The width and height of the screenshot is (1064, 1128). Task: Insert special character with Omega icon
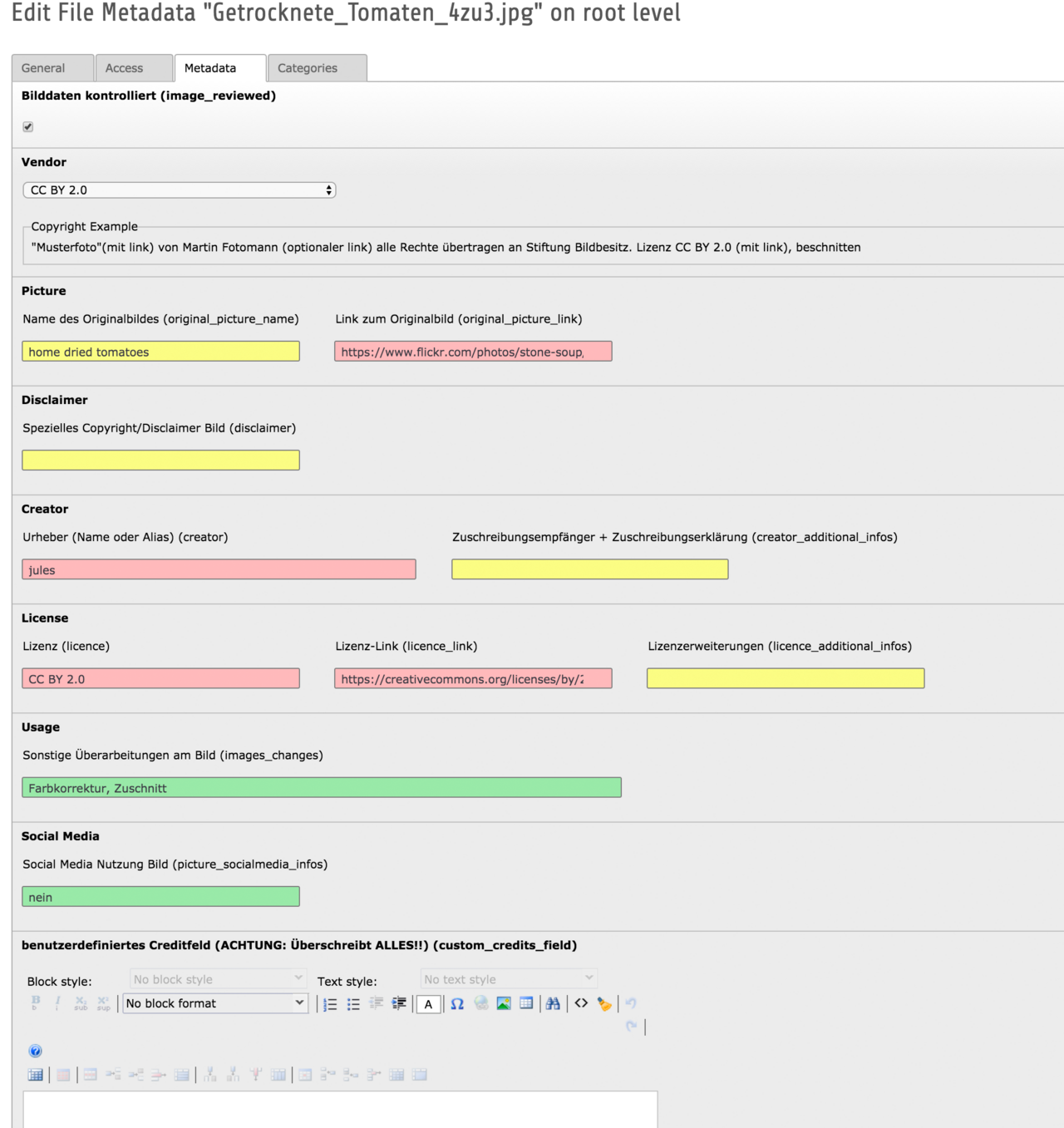click(x=457, y=1003)
